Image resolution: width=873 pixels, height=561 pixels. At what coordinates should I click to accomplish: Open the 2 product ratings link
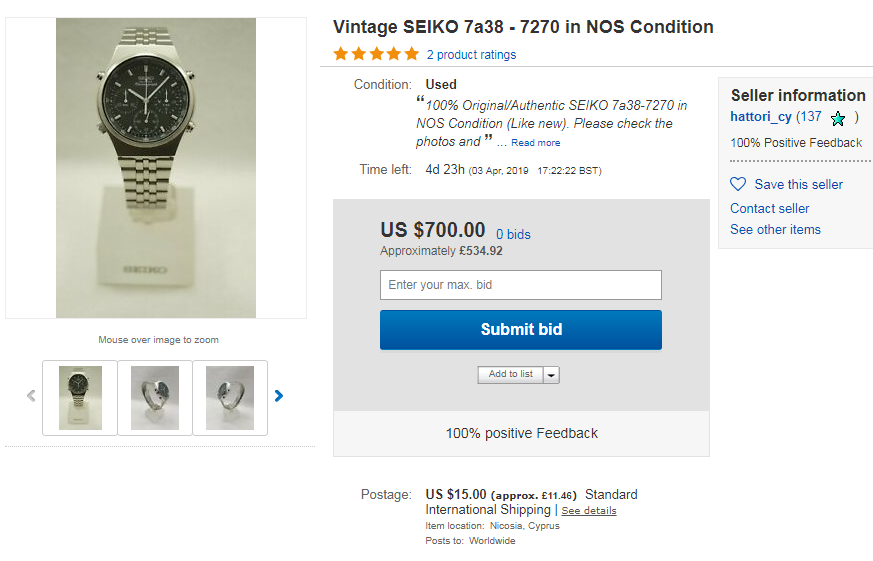coord(472,55)
